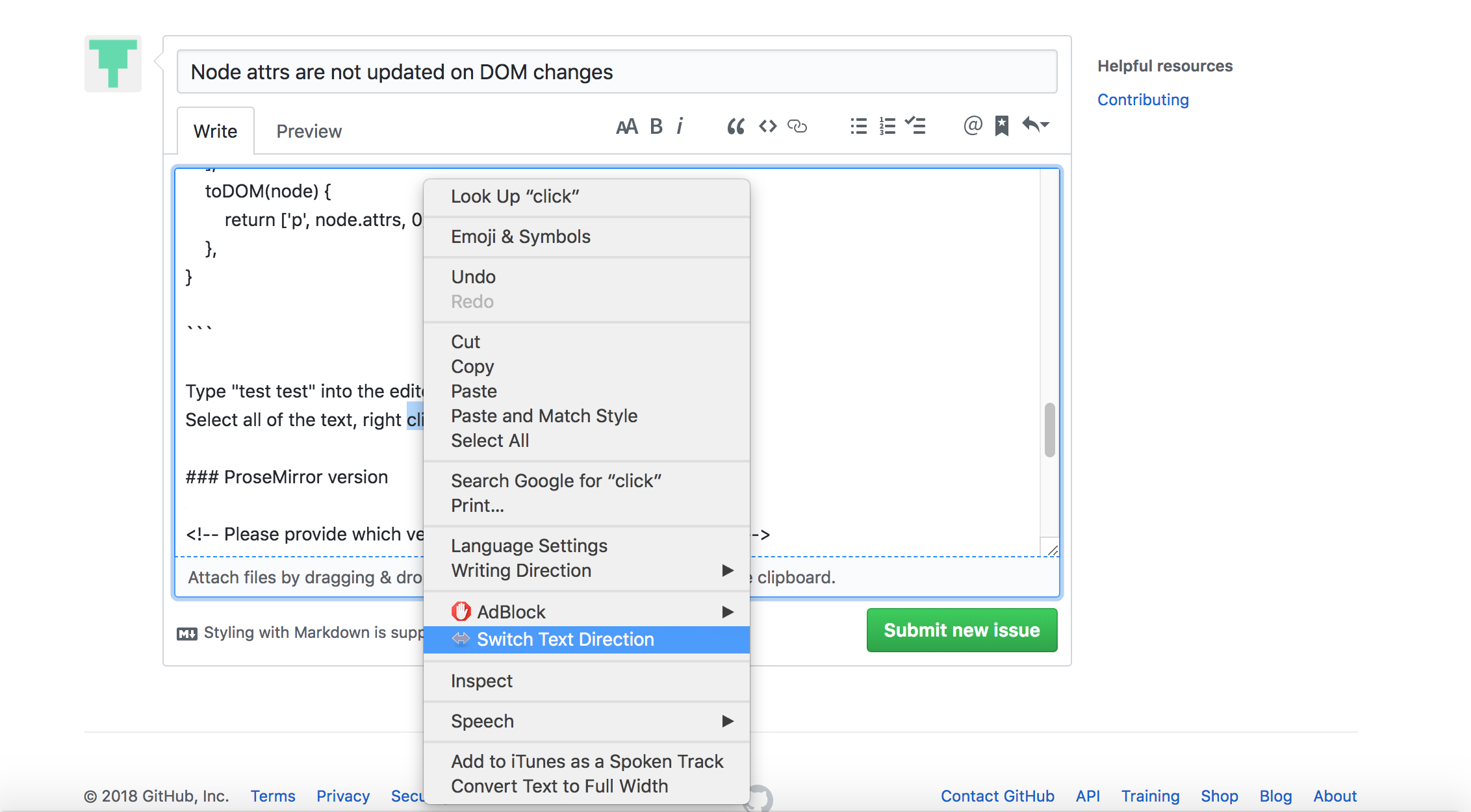The width and height of the screenshot is (1471, 812).
Task: Add a numbered list
Action: (887, 127)
